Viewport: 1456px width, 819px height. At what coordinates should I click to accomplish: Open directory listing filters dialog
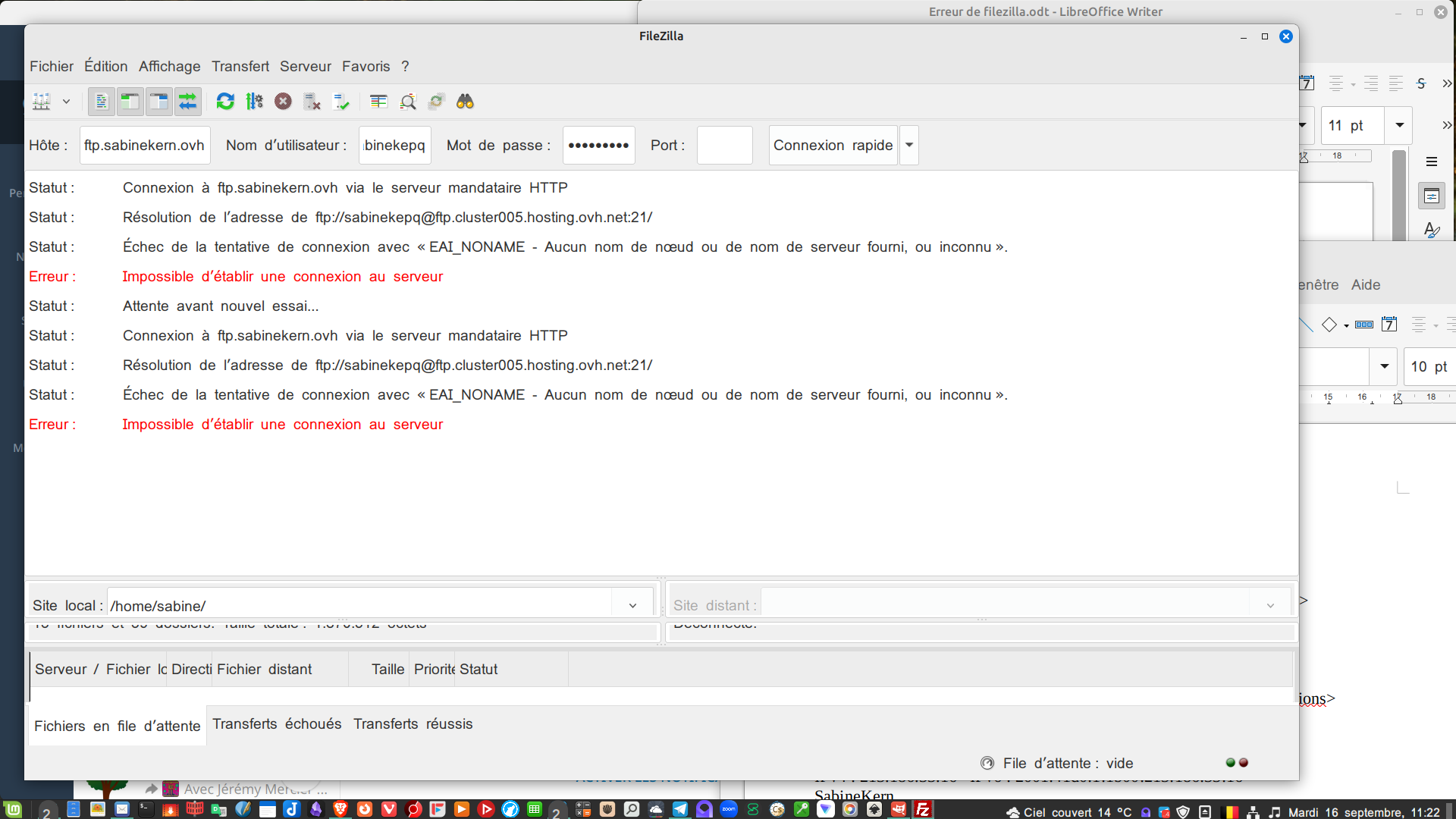point(378,102)
